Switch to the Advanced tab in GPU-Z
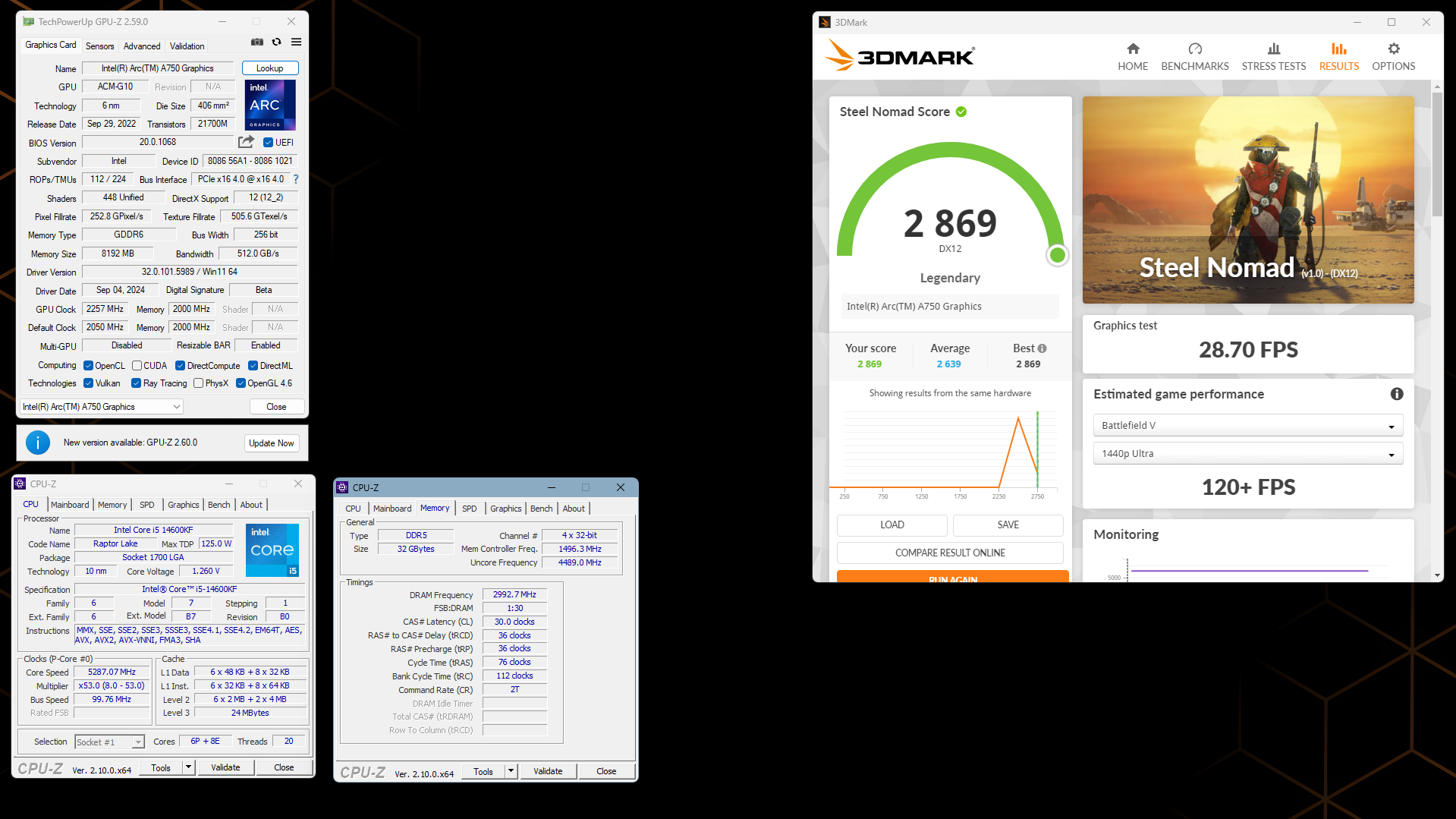The image size is (1456, 819). tap(142, 46)
